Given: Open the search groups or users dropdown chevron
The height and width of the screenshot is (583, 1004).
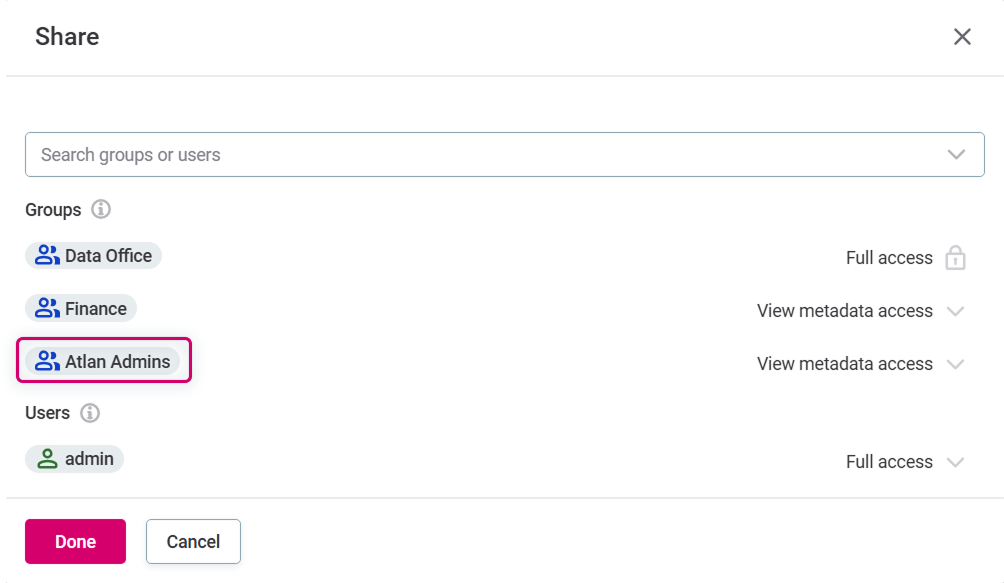Looking at the screenshot, I should (956, 154).
